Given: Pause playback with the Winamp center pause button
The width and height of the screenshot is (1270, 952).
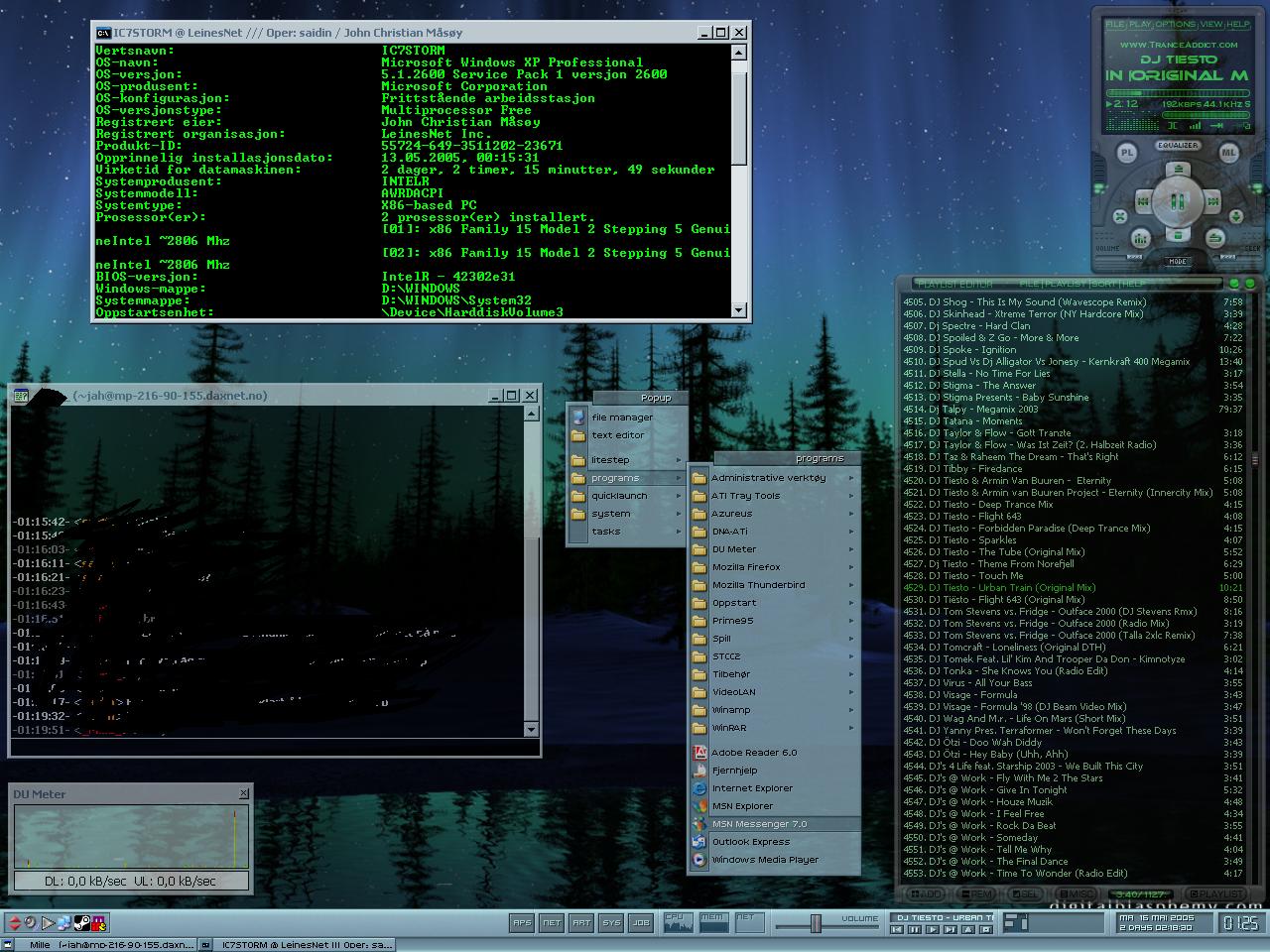Looking at the screenshot, I should (x=1178, y=201).
